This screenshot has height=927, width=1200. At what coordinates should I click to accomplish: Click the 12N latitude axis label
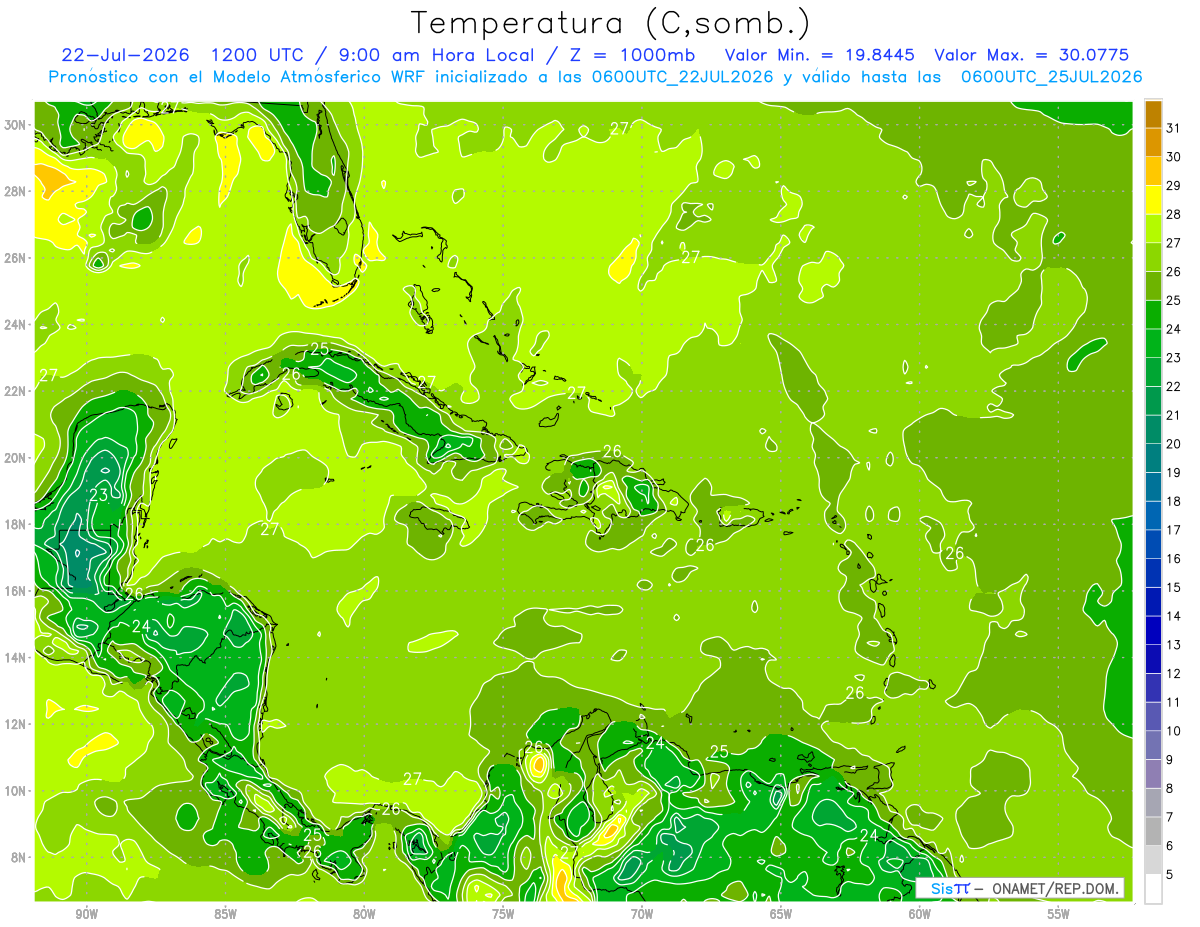[16, 724]
